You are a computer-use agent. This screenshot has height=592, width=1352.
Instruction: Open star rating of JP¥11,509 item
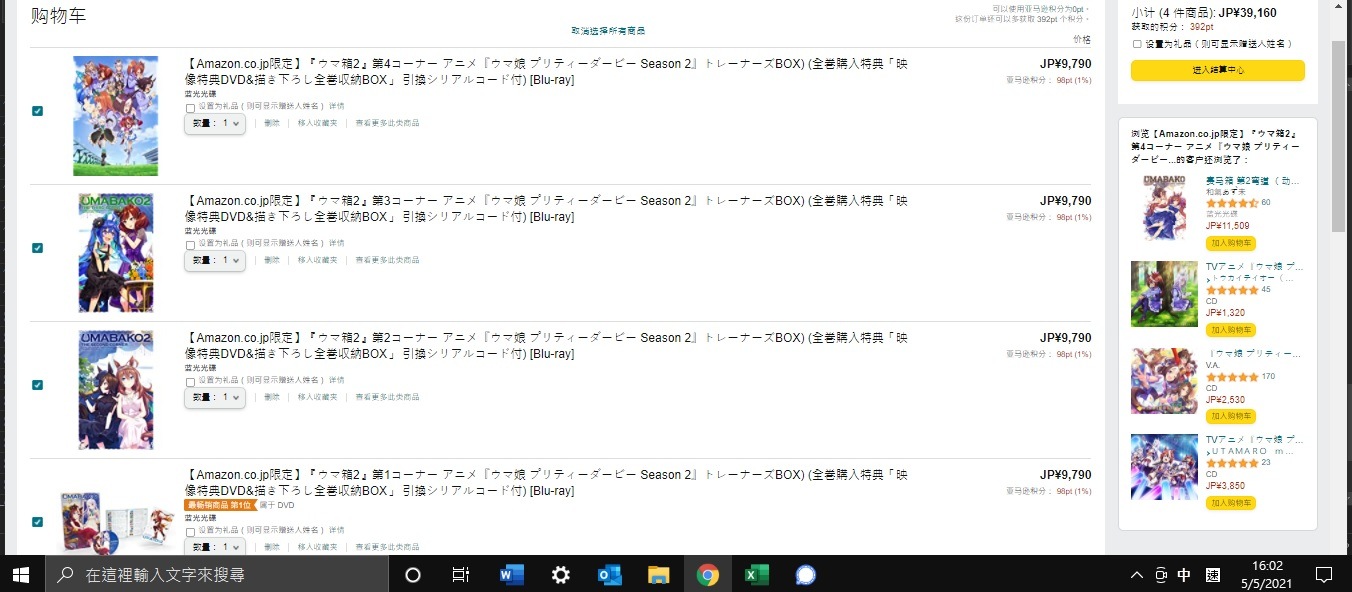coord(1232,203)
